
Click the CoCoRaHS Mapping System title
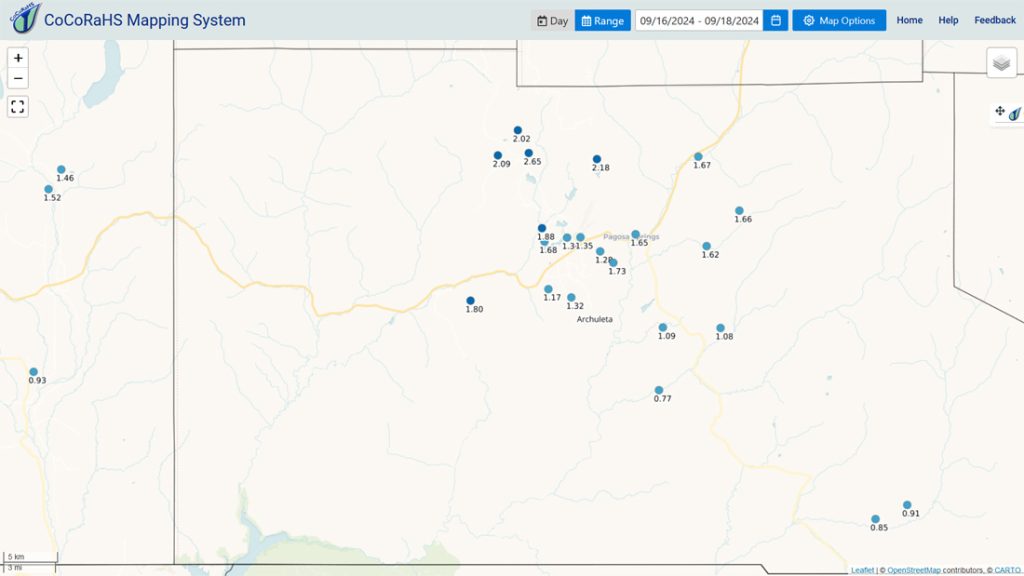tap(145, 20)
